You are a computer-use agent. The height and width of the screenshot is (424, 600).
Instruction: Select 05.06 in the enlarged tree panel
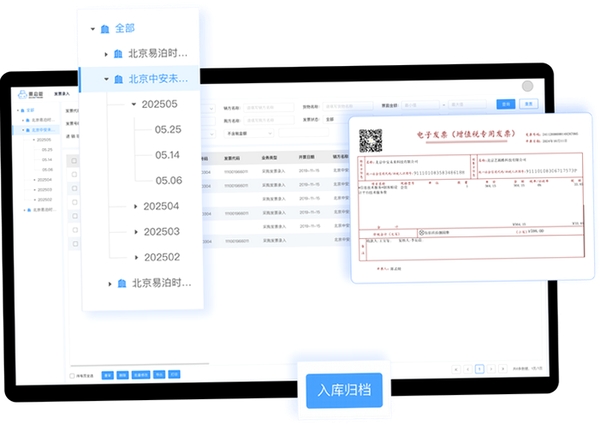[169, 181]
